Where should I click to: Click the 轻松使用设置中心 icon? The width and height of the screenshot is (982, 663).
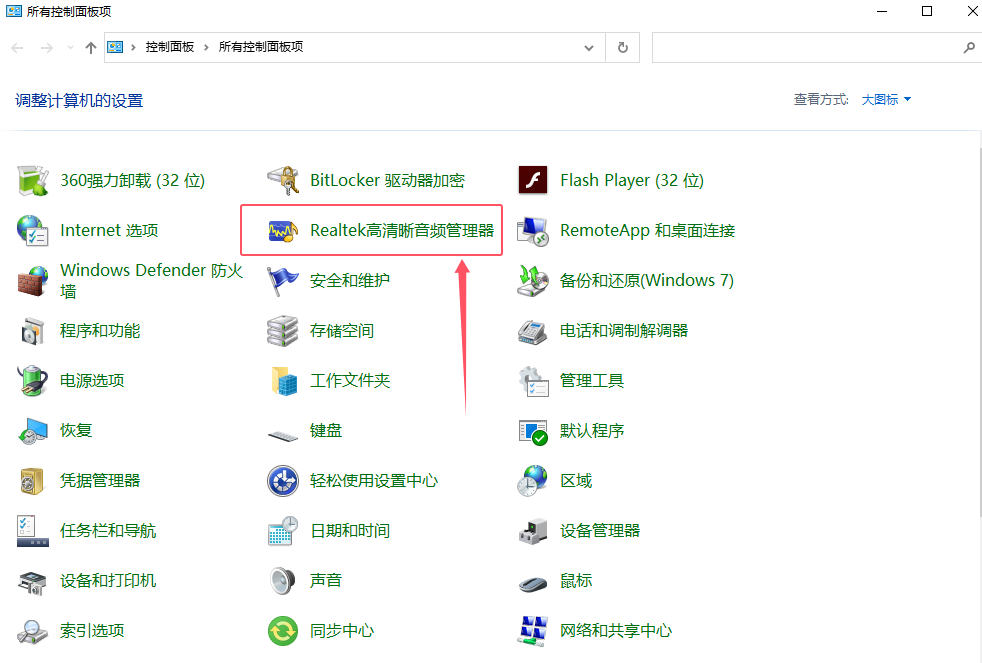coord(283,481)
